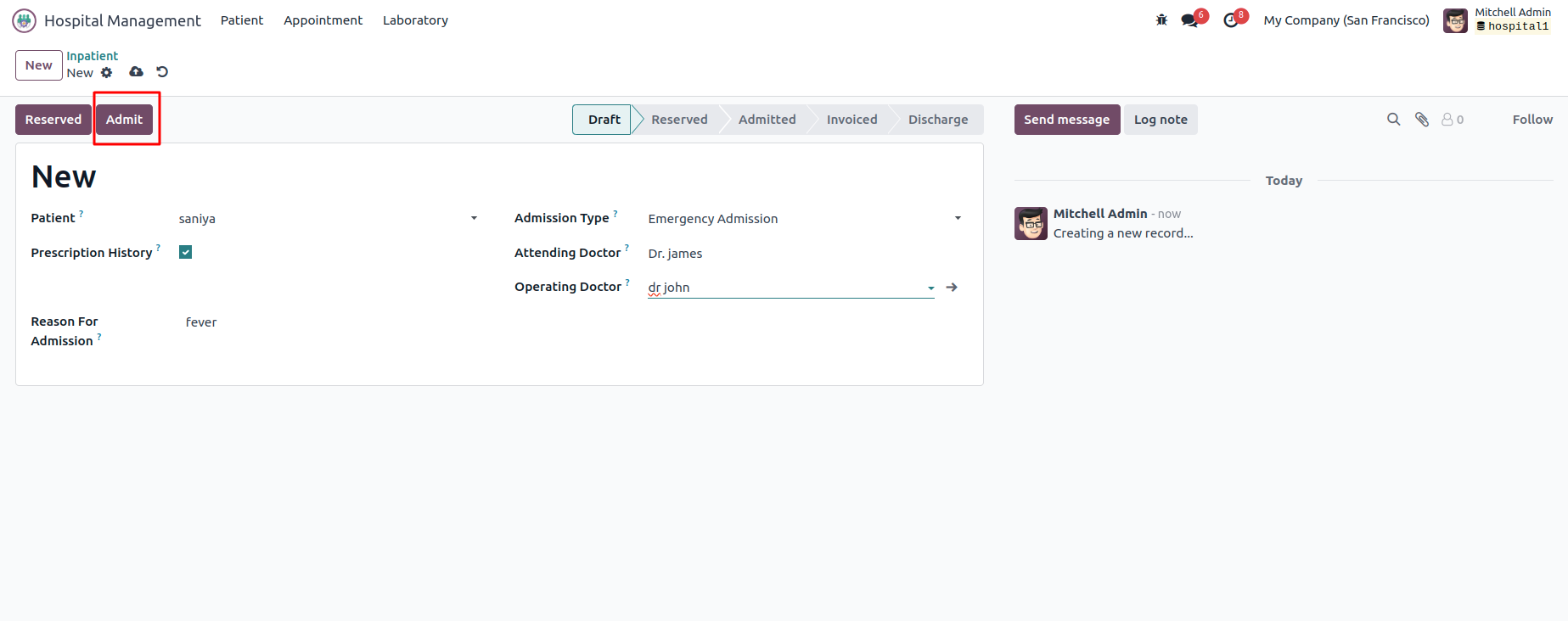Discard changes with the undo arrow icon
This screenshot has height=621, width=1568.
pos(162,72)
